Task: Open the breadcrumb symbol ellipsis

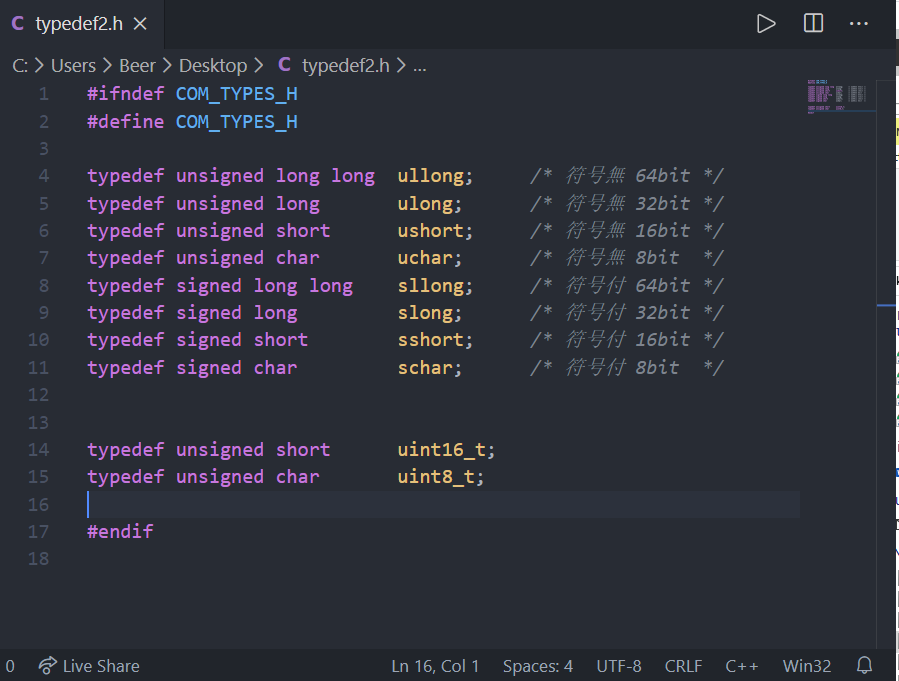Action: pyautogui.click(x=419, y=66)
